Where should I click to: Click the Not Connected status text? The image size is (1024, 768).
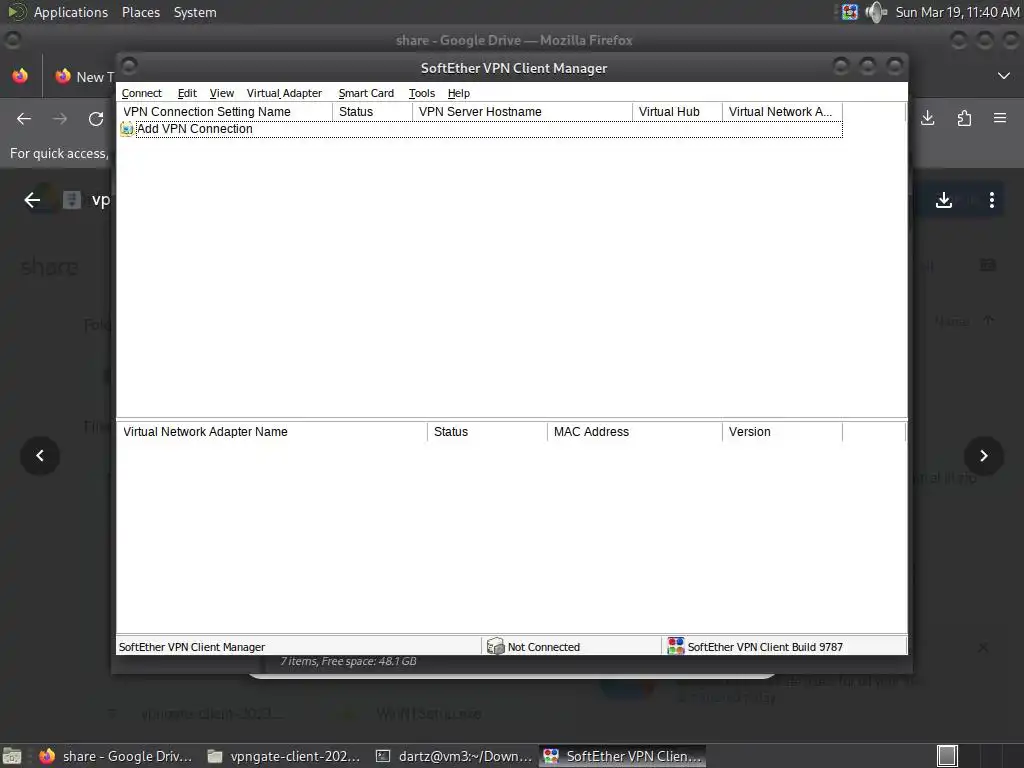pyautogui.click(x=543, y=647)
